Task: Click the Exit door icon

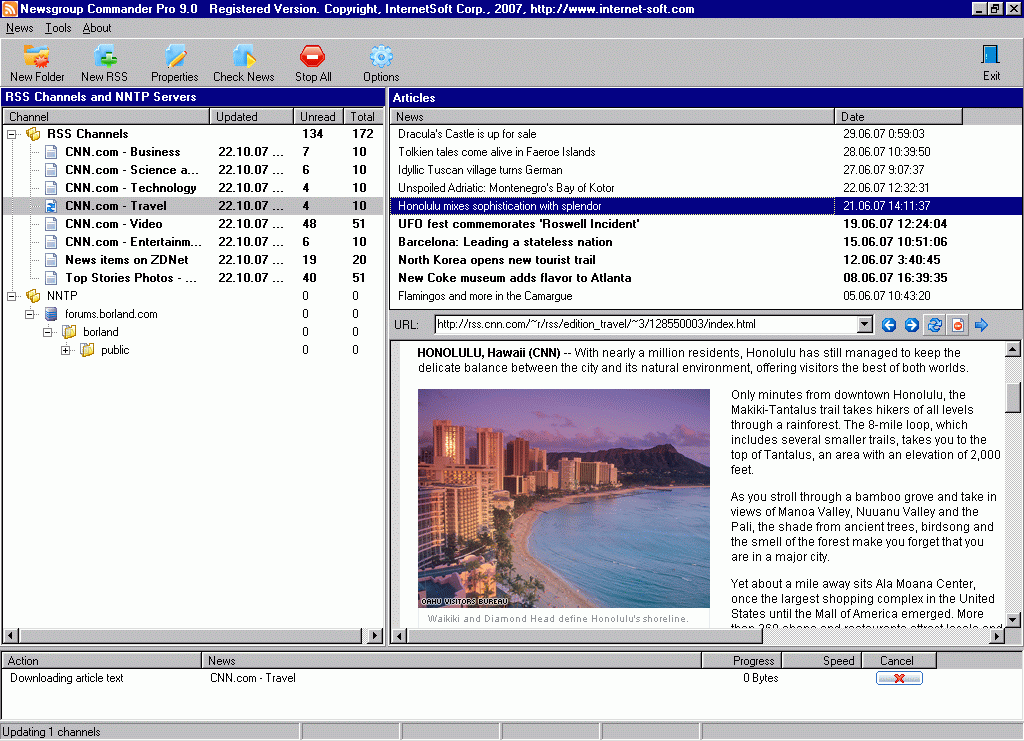Action: pos(991,56)
